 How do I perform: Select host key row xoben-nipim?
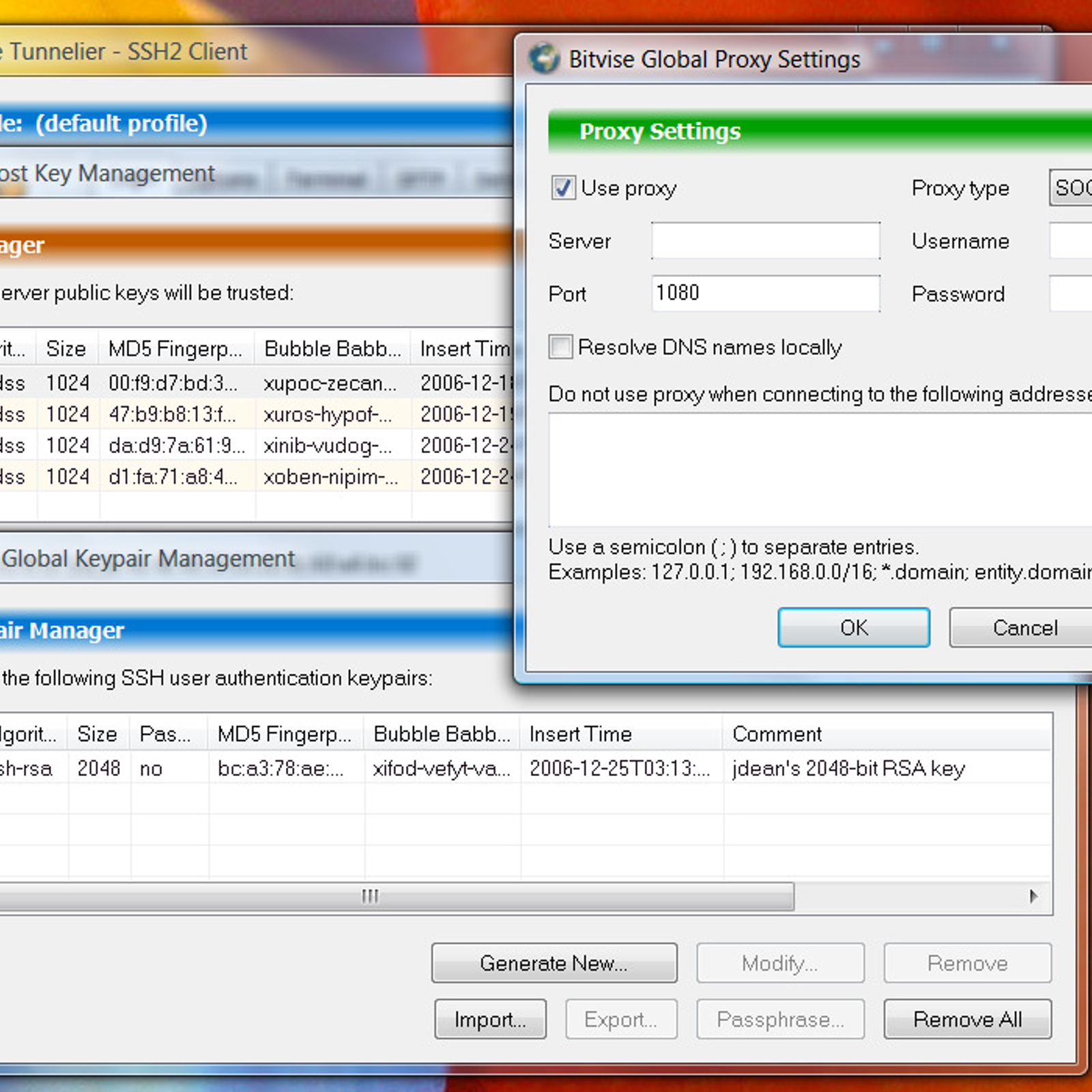click(257, 476)
